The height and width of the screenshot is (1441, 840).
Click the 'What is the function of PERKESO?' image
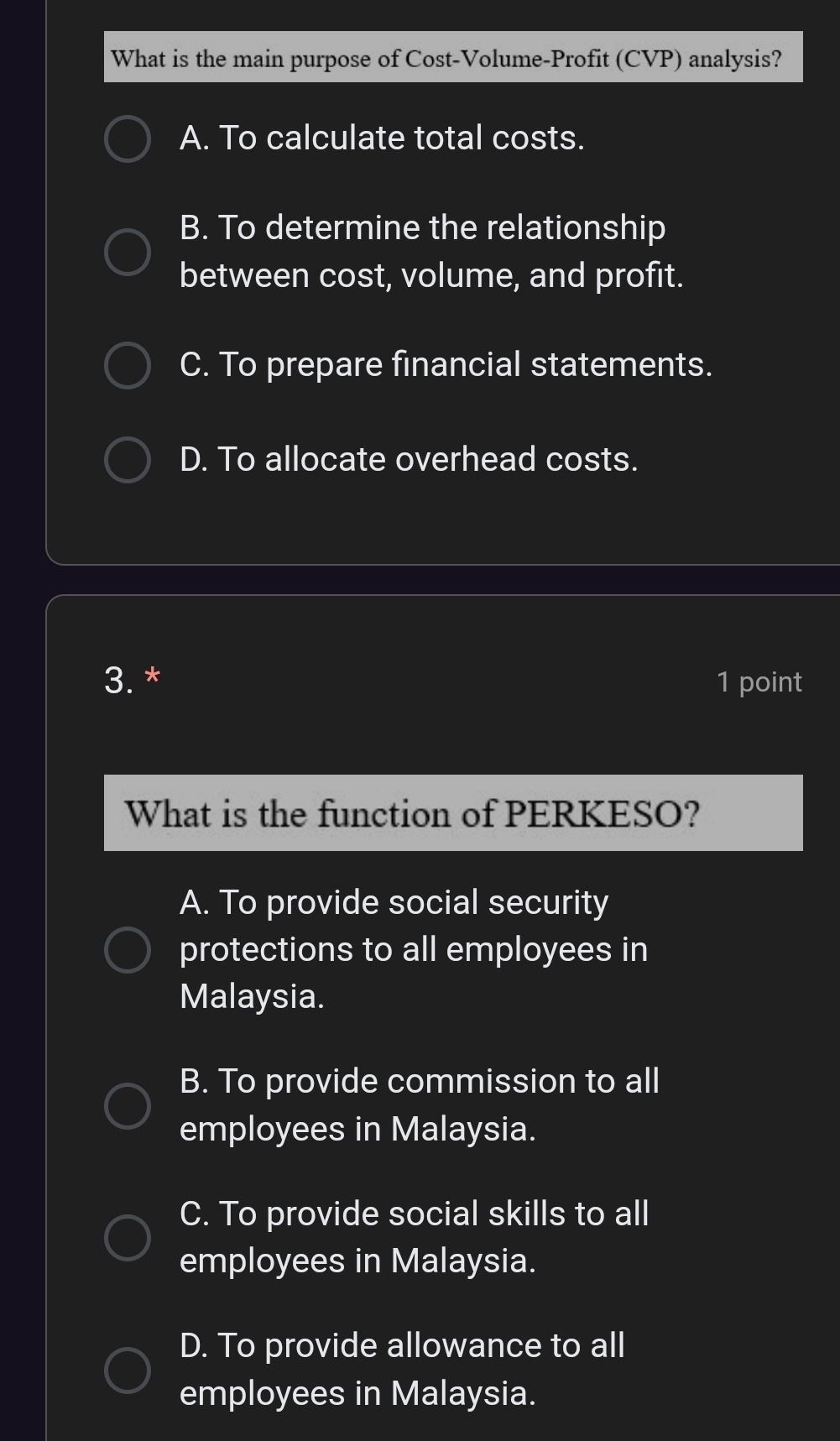[x=453, y=813]
